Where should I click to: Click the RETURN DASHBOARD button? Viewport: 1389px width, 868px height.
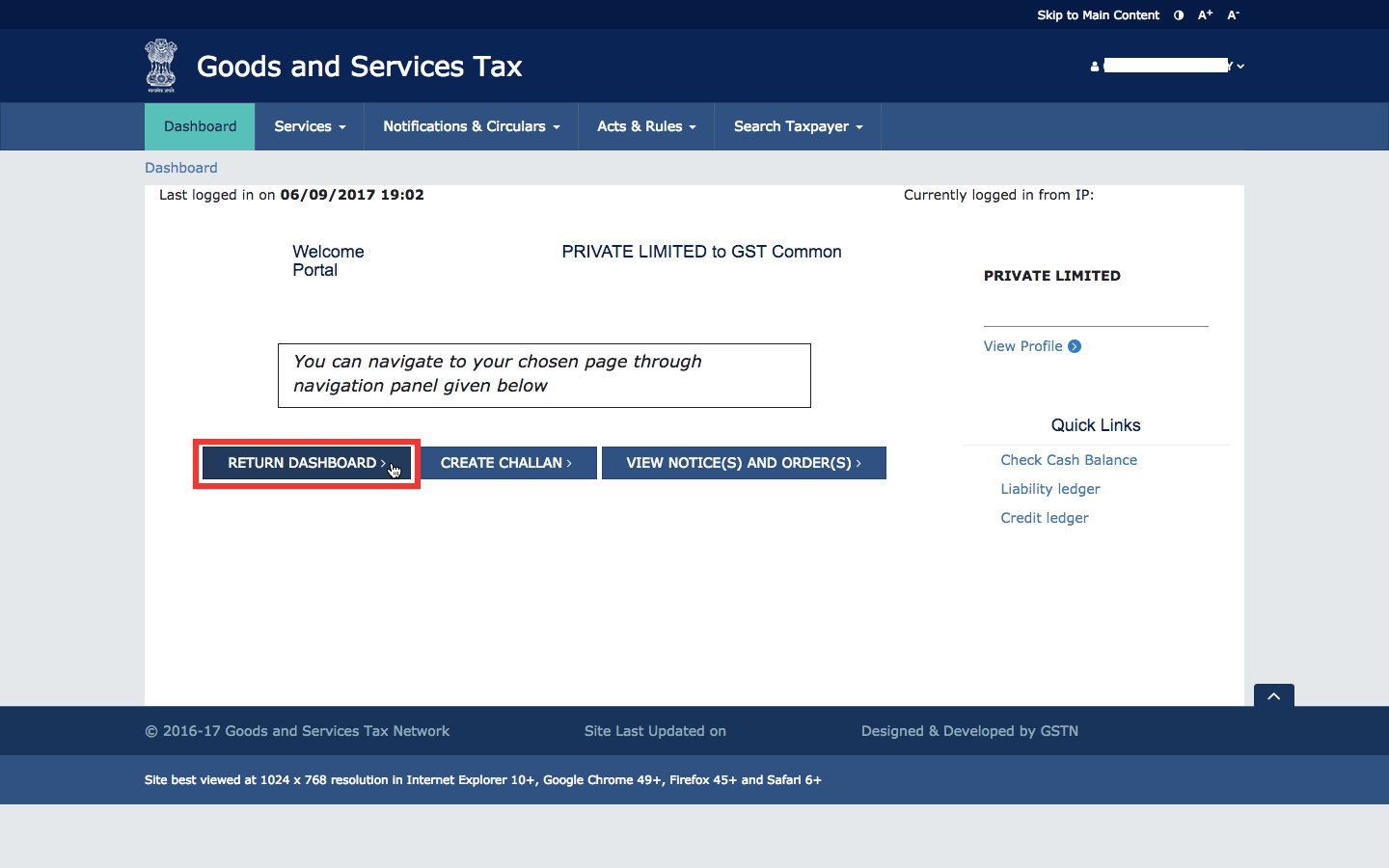point(306,463)
